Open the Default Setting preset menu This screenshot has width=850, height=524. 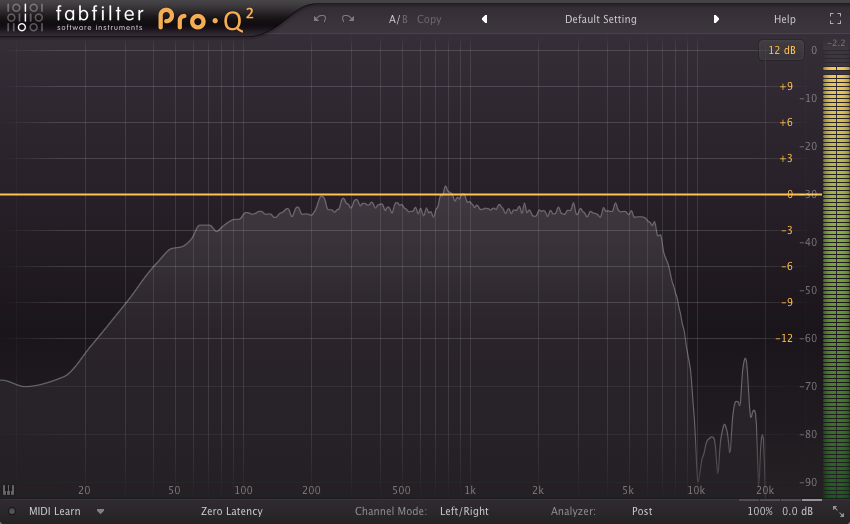[601, 20]
